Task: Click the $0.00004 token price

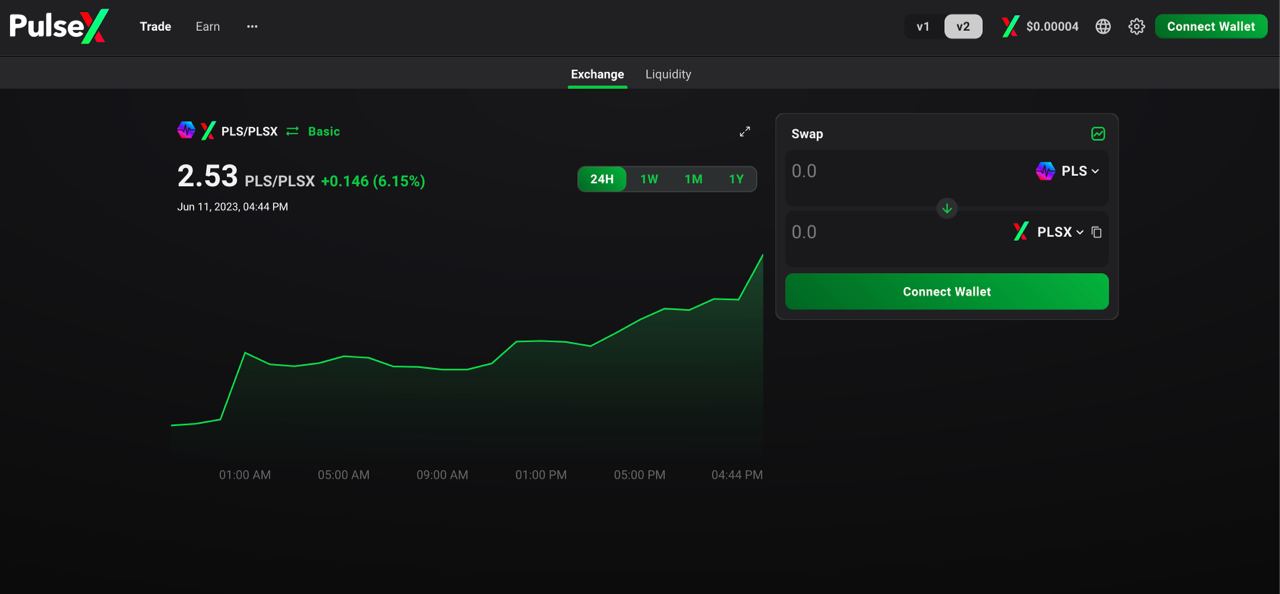Action: 1053,27
